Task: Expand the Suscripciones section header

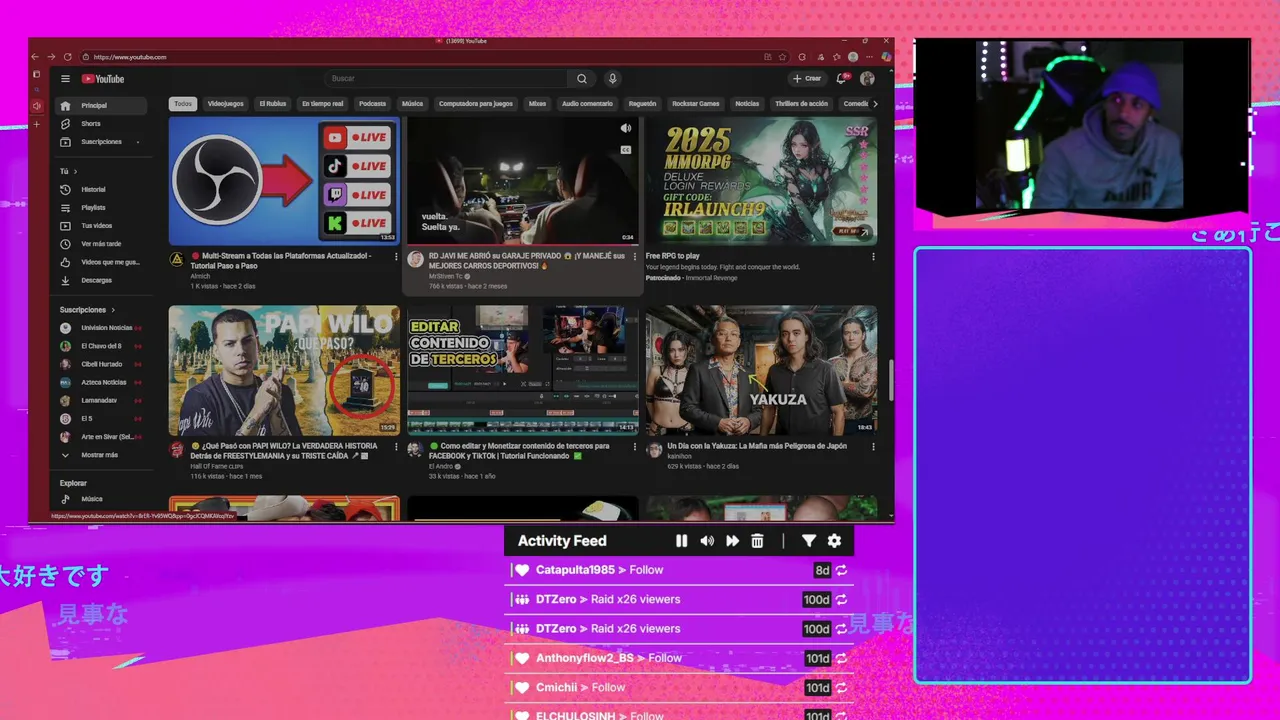Action: (x=88, y=310)
